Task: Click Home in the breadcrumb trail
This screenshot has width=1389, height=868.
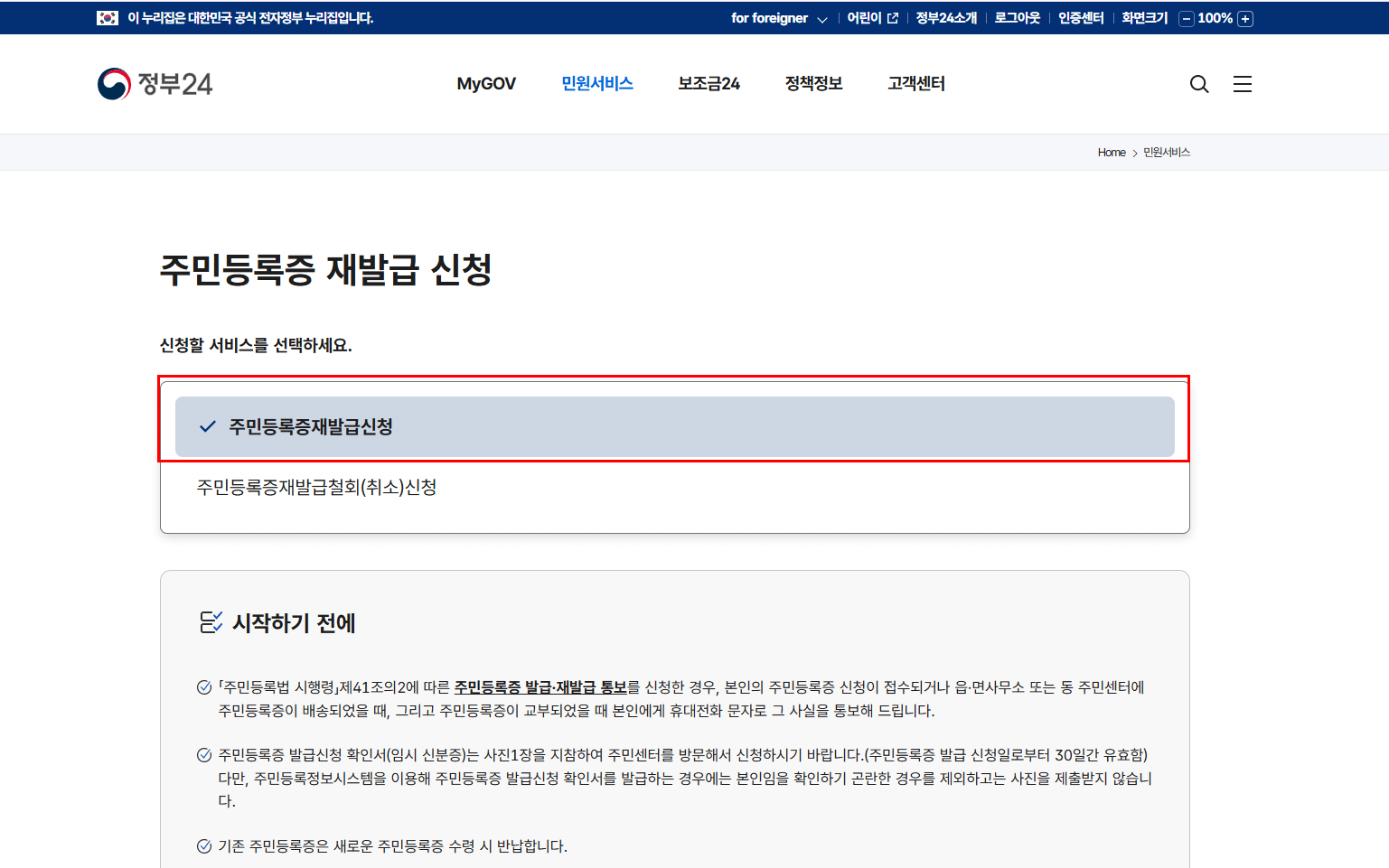Action: tap(1111, 152)
